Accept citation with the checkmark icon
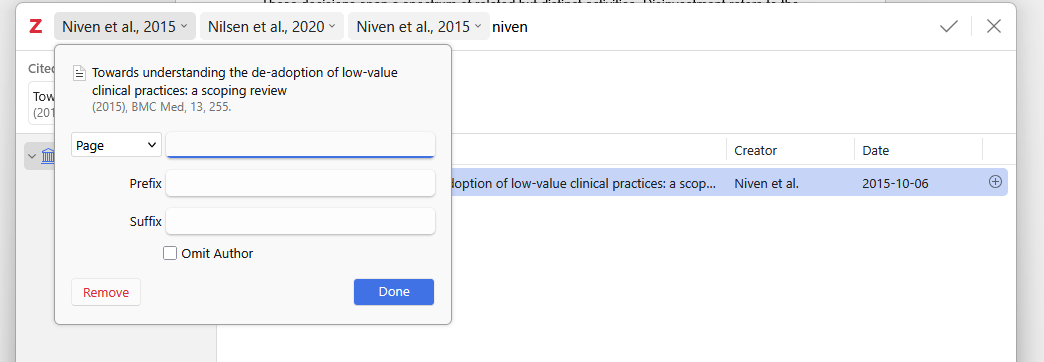1044x362 pixels. coord(949,27)
